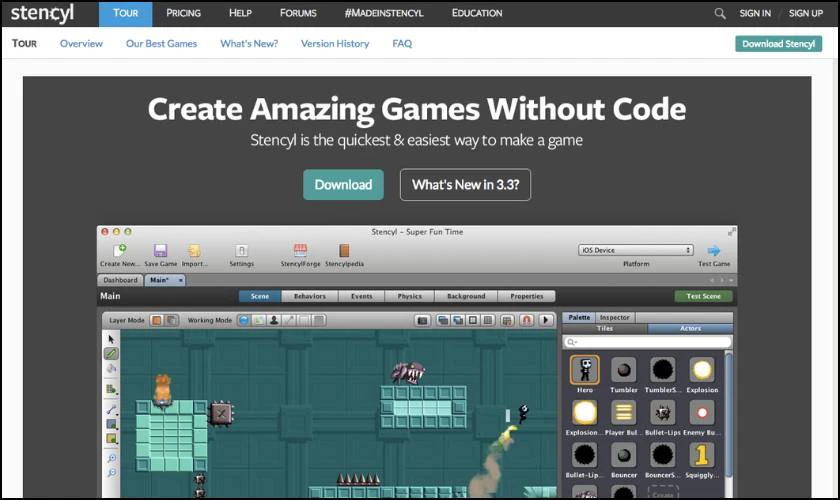Viewport: 840px width, 500px height.
Task: Click the search magnifier in website header
Action: click(x=719, y=13)
